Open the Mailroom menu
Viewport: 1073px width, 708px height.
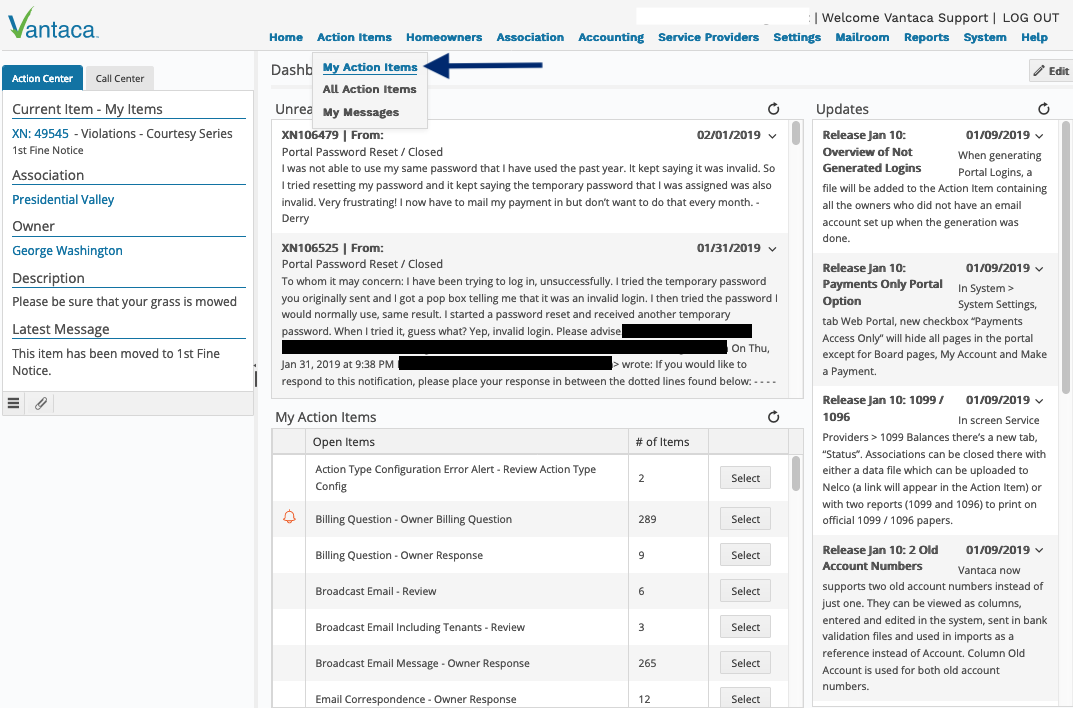pos(862,37)
